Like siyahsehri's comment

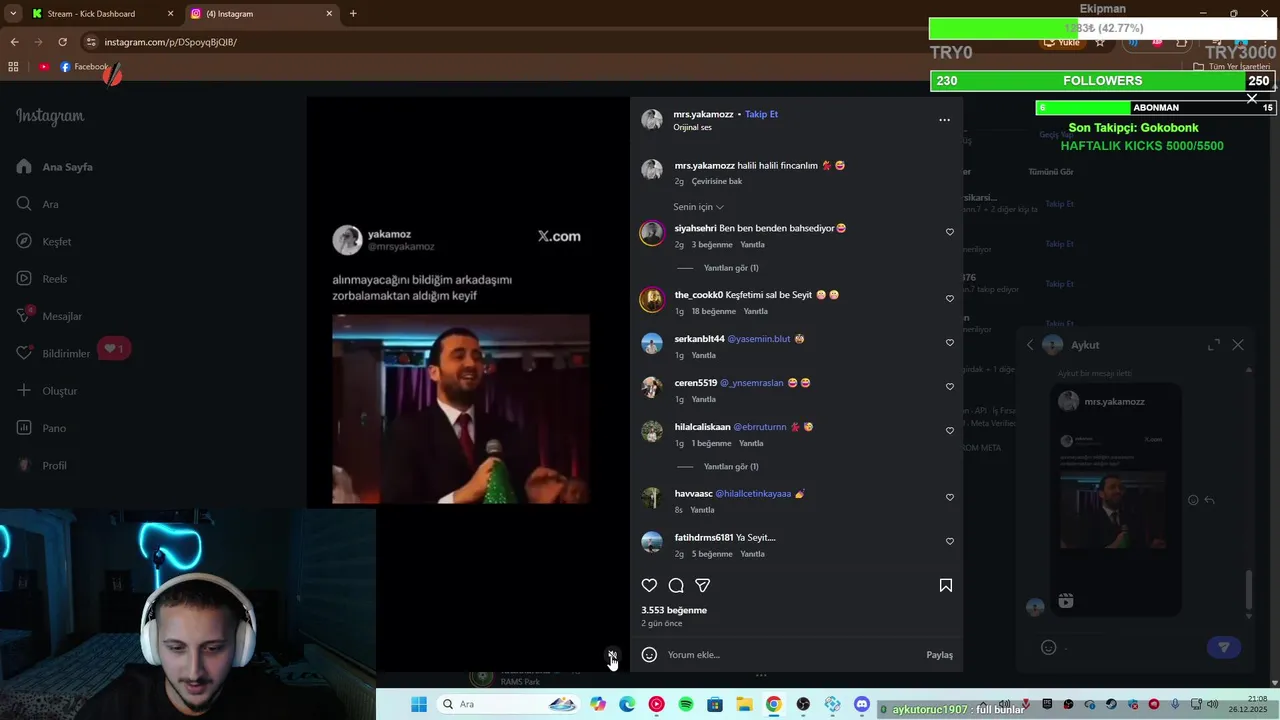coord(950,232)
